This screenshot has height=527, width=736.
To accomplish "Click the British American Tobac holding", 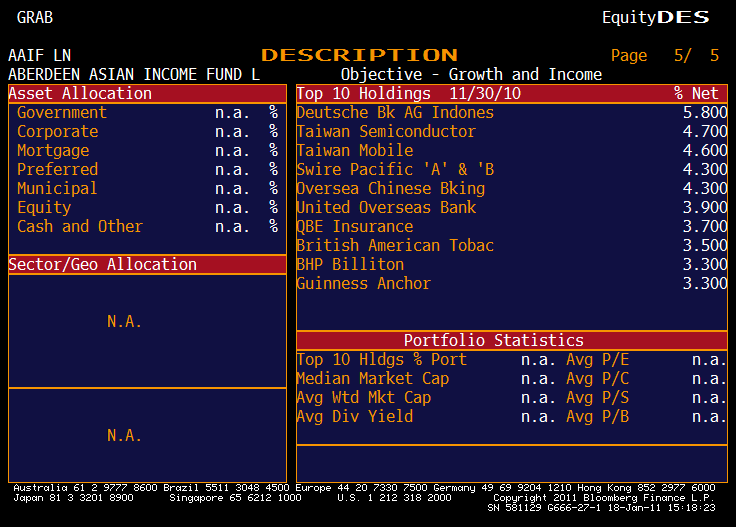I will coord(395,246).
